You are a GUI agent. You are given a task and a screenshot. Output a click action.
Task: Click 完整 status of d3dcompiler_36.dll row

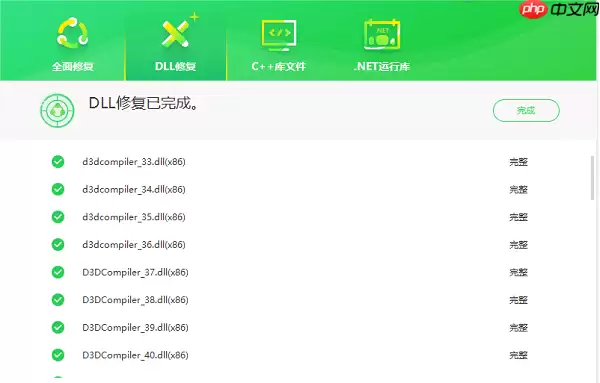tap(518, 244)
